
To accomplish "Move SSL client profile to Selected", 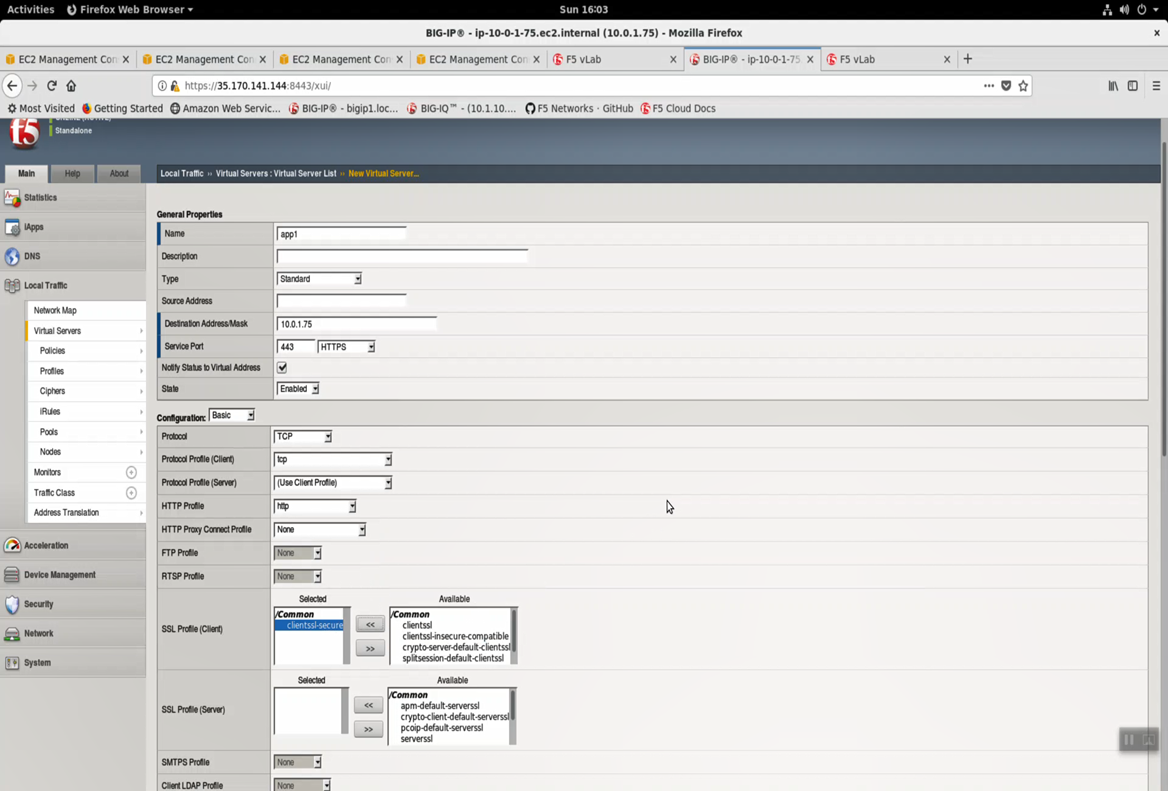I will tap(370, 624).
